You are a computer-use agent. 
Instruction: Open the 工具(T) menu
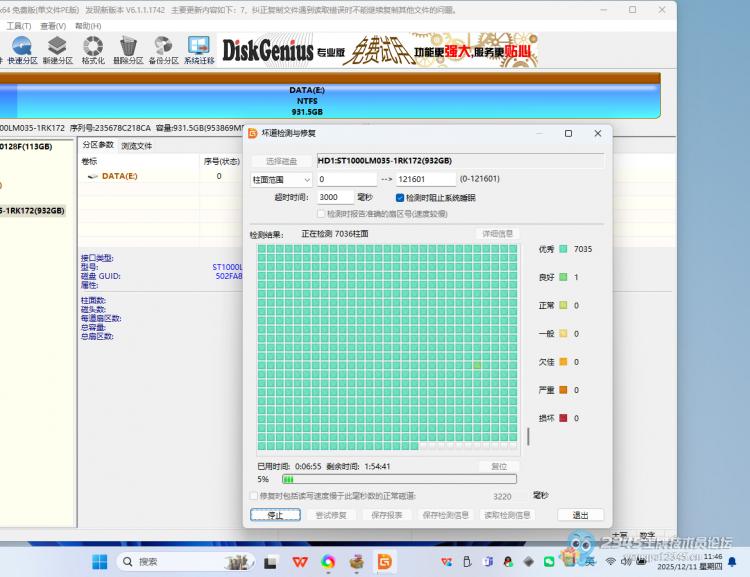coord(20,26)
